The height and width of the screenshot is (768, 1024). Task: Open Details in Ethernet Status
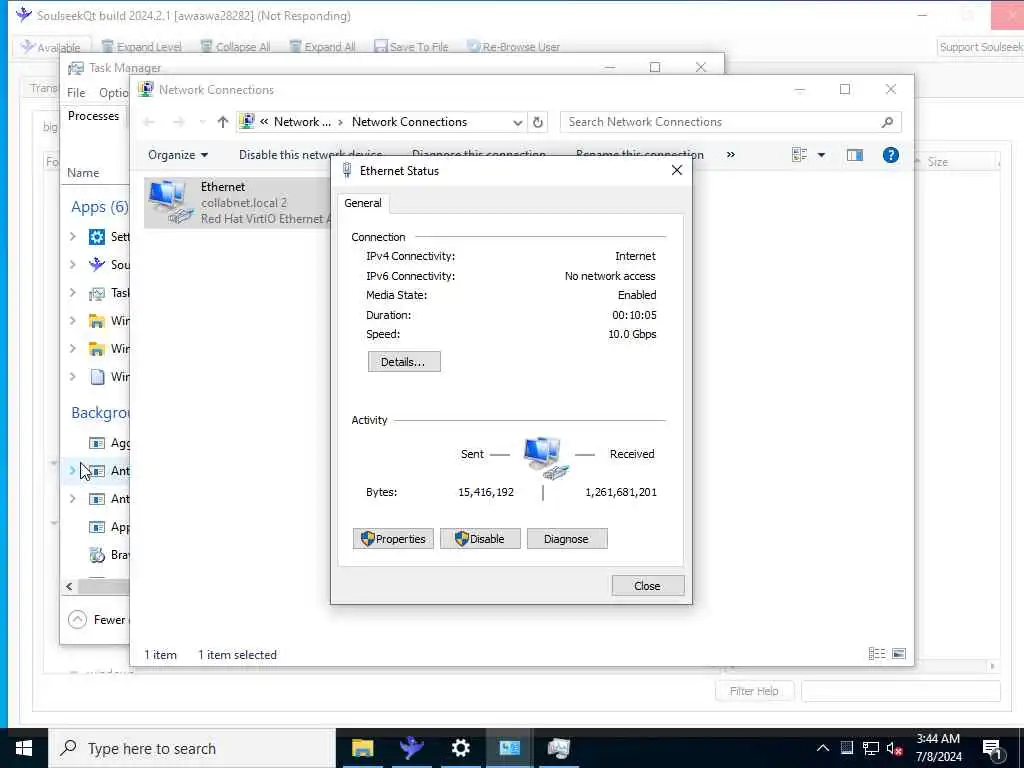click(404, 362)
